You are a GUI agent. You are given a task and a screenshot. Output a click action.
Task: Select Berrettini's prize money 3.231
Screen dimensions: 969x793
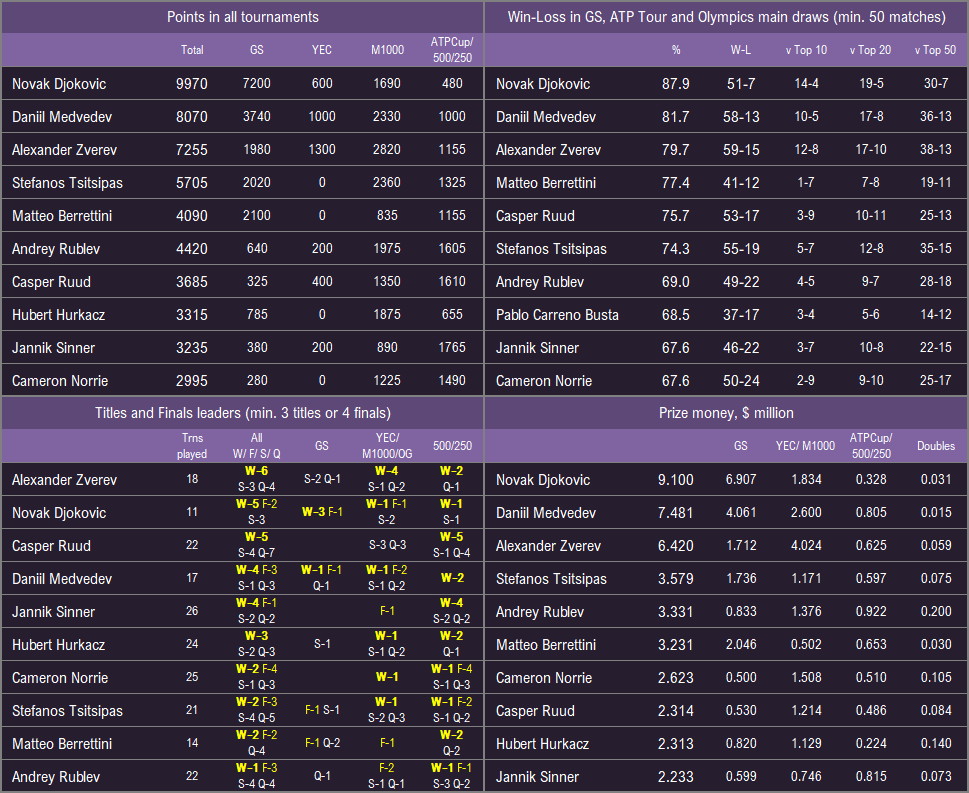tap(675, 645)
